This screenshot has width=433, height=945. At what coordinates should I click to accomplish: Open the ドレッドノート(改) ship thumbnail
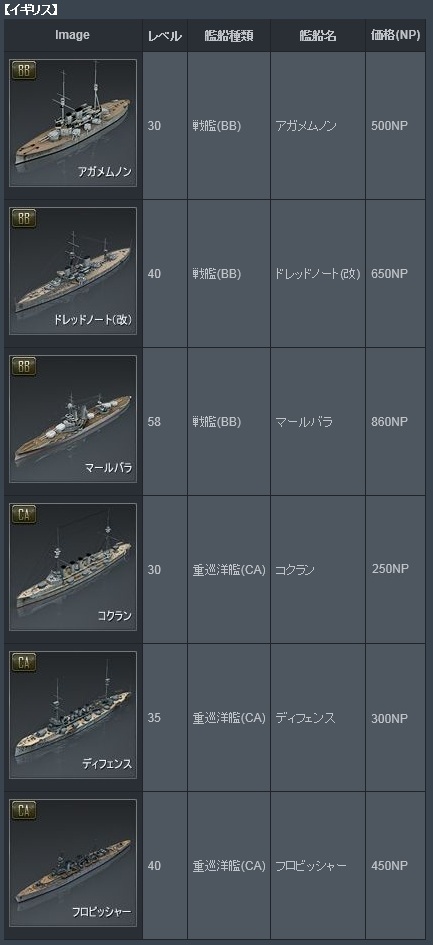pyautogui.click(x=73, y=271)
